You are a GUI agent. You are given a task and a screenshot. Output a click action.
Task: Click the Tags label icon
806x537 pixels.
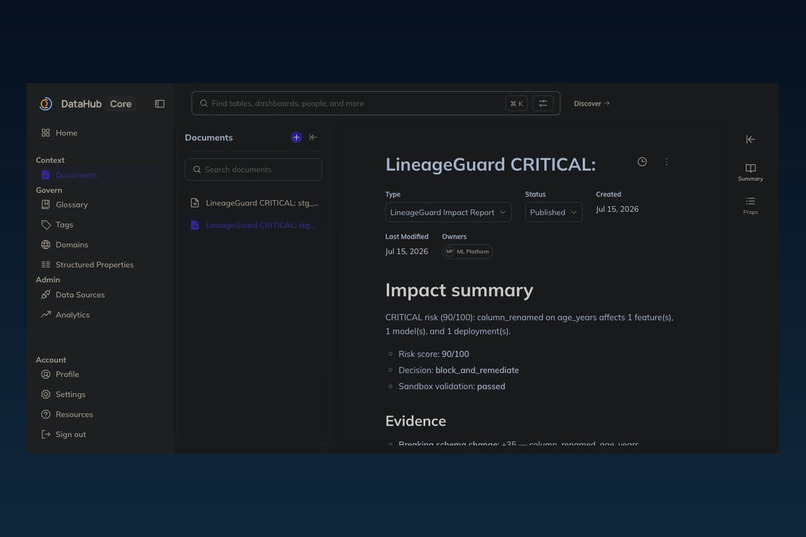[46, 225]
